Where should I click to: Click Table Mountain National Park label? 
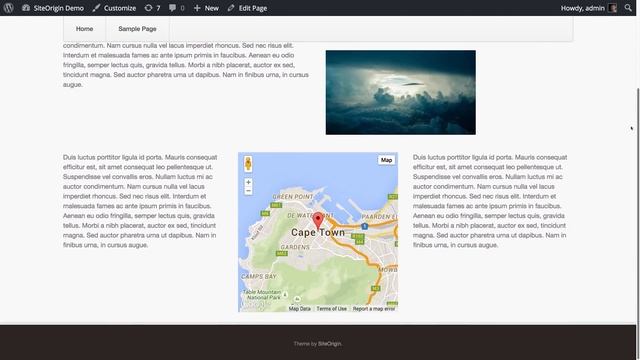pyautogui.click(x=262, y=295)
